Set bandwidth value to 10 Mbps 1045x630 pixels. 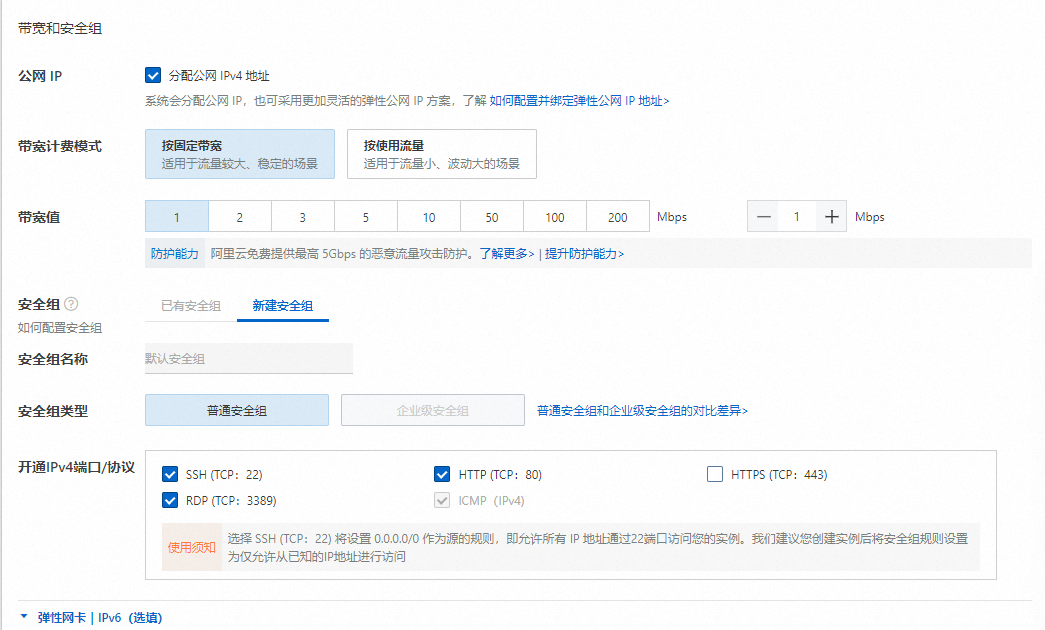click(x=429, y=217)
